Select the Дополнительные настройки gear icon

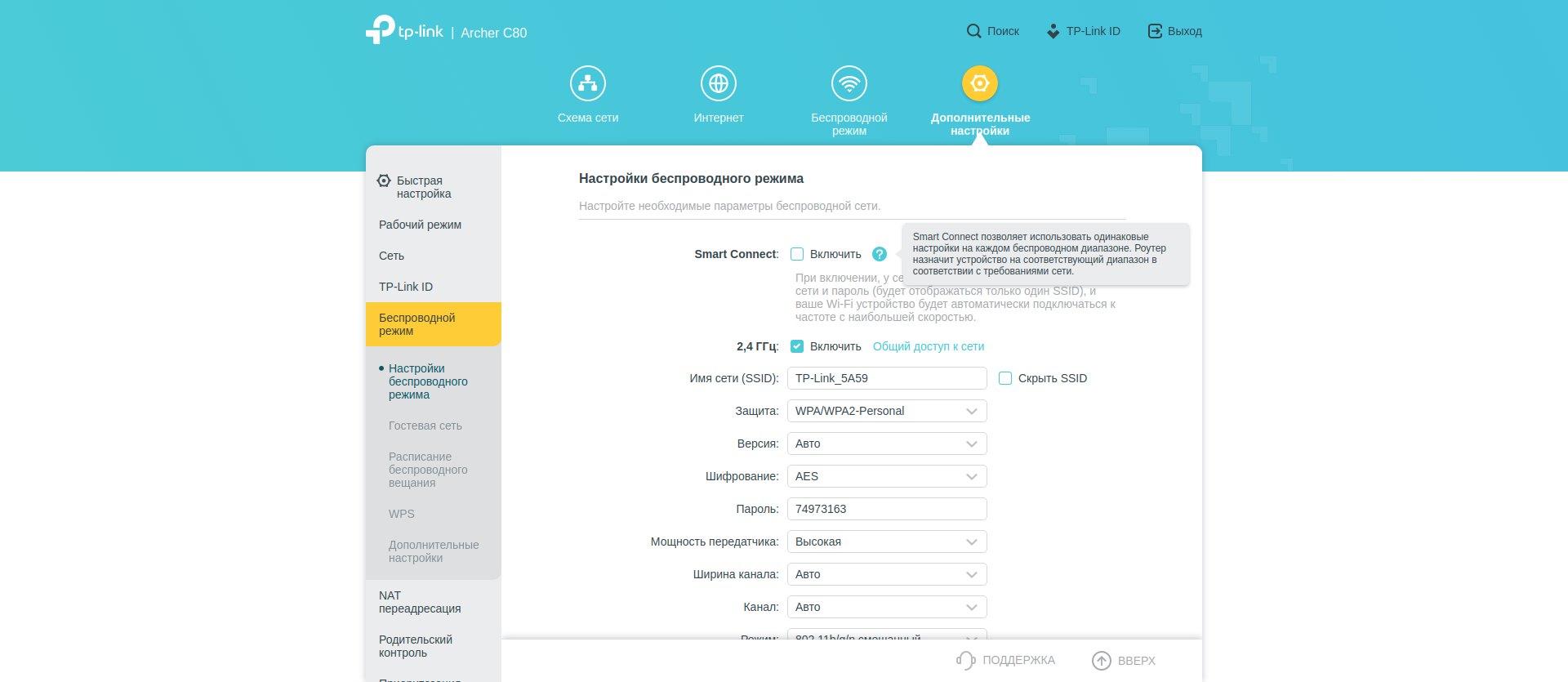tap(980, 83)
